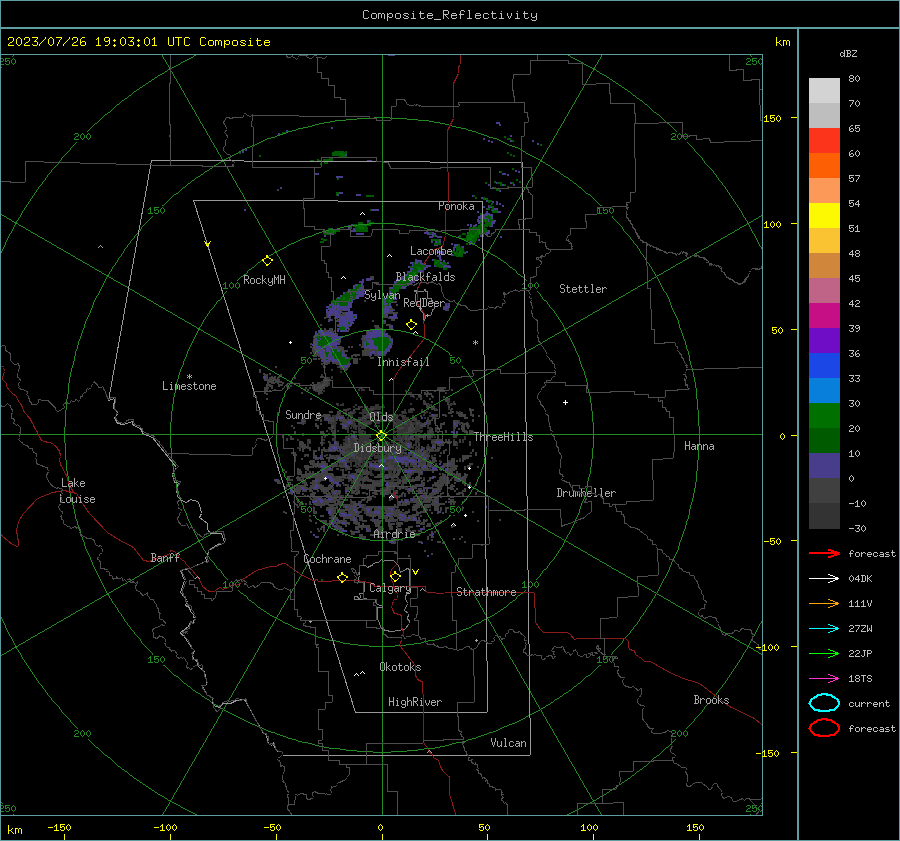Select the 'RockyMH' map label
Image resolution: width=900 pixels, height=841 pixels.
pos(264,280)
